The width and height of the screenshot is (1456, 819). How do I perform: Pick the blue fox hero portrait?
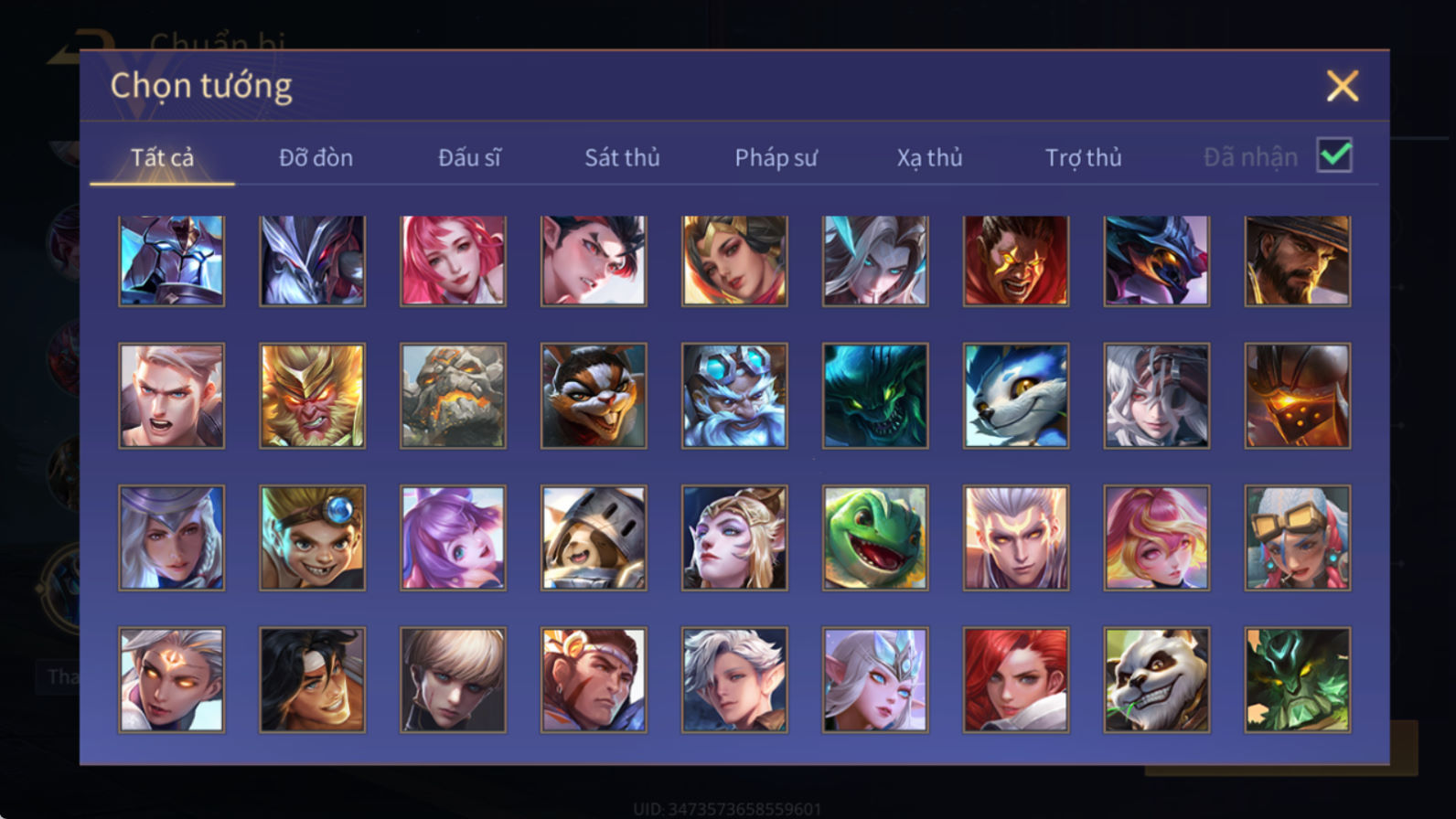pos(1015,396)
